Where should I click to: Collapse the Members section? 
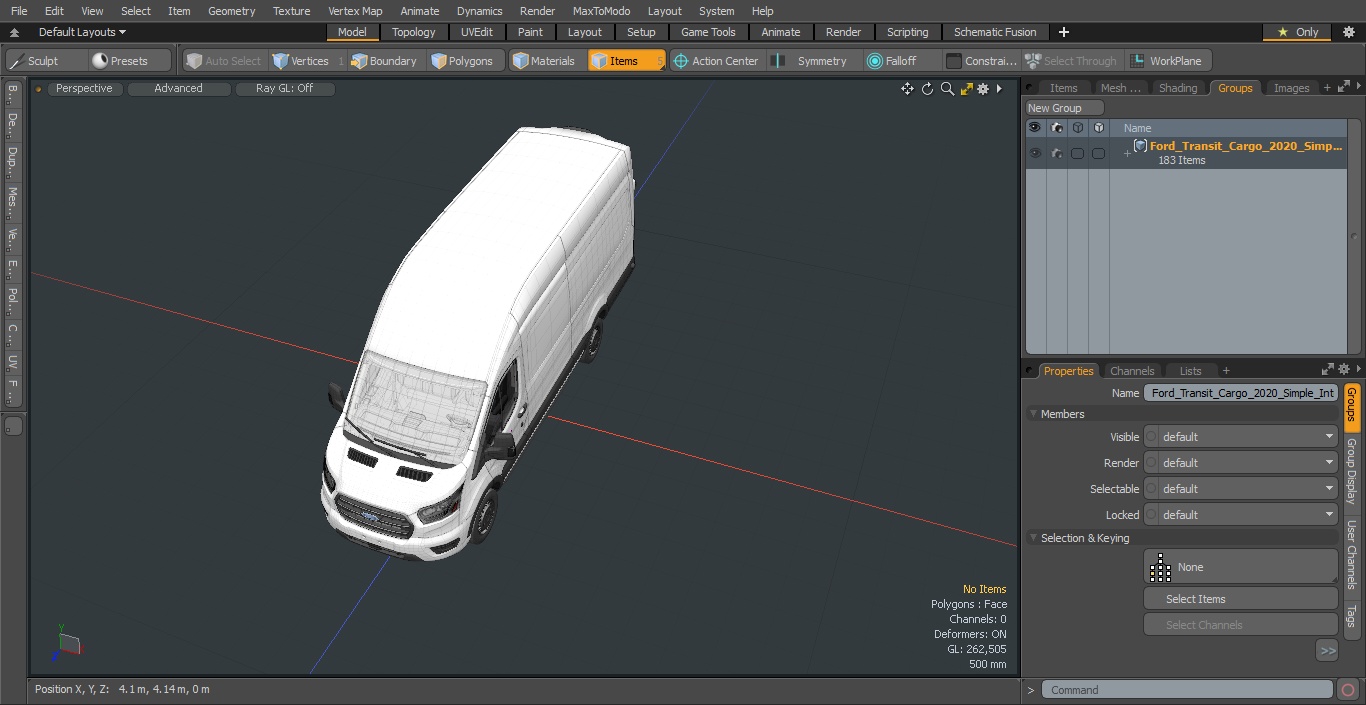pos(1034,414)
